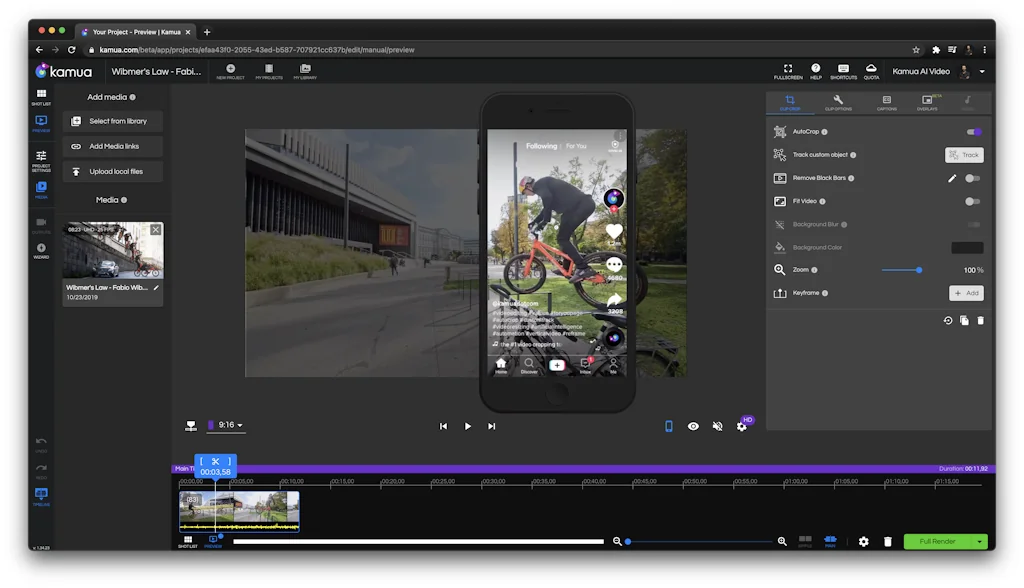The width and height of the screenshot is (1024, 588).
Task: Open the Shot List view in left sidebar
Action: 41,96
